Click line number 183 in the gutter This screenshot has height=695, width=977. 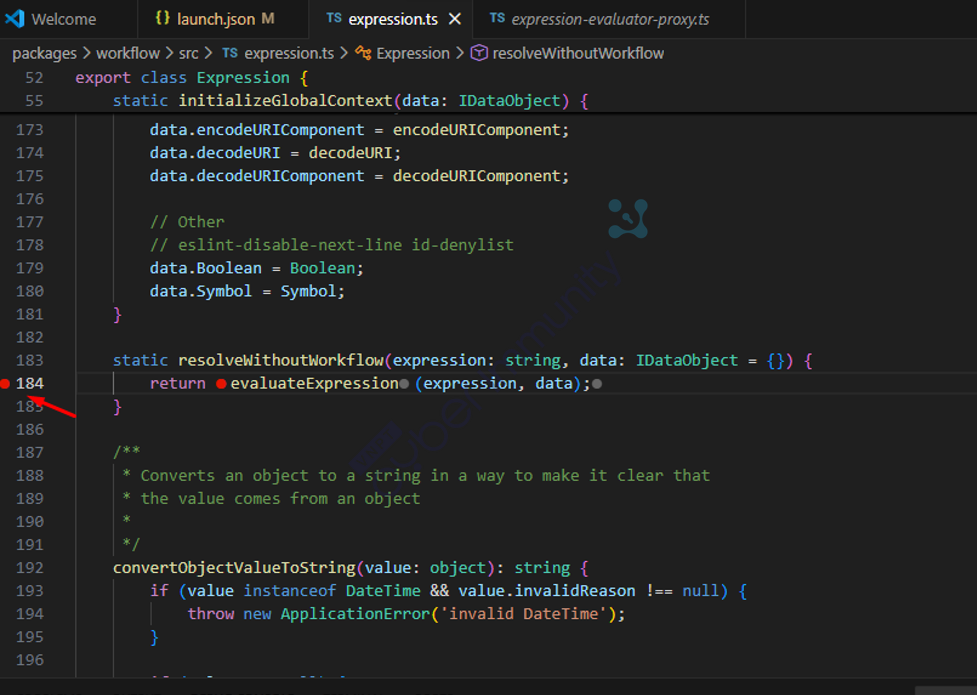point(30,361)
